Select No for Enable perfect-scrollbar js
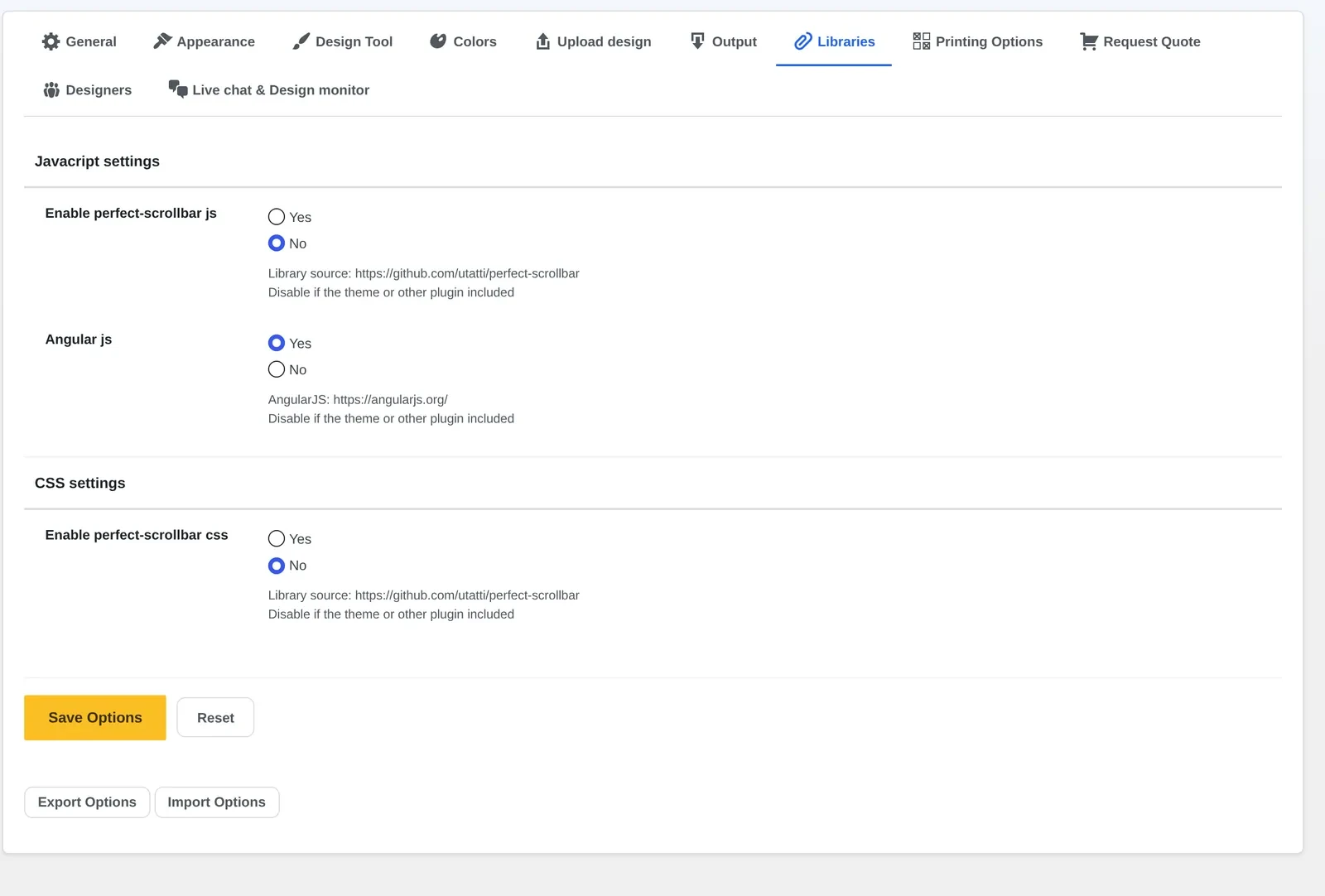 [277, 243]
